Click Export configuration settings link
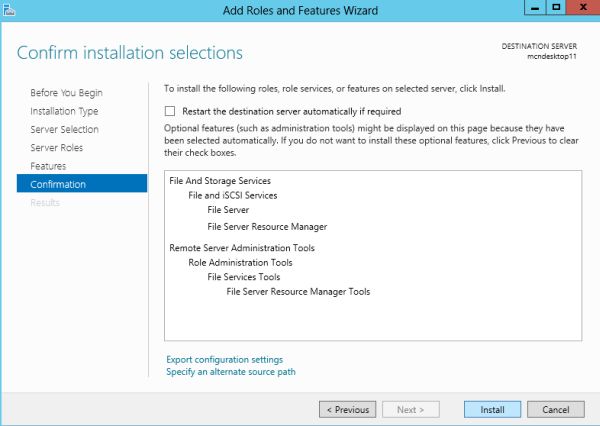 pos(224,359)
